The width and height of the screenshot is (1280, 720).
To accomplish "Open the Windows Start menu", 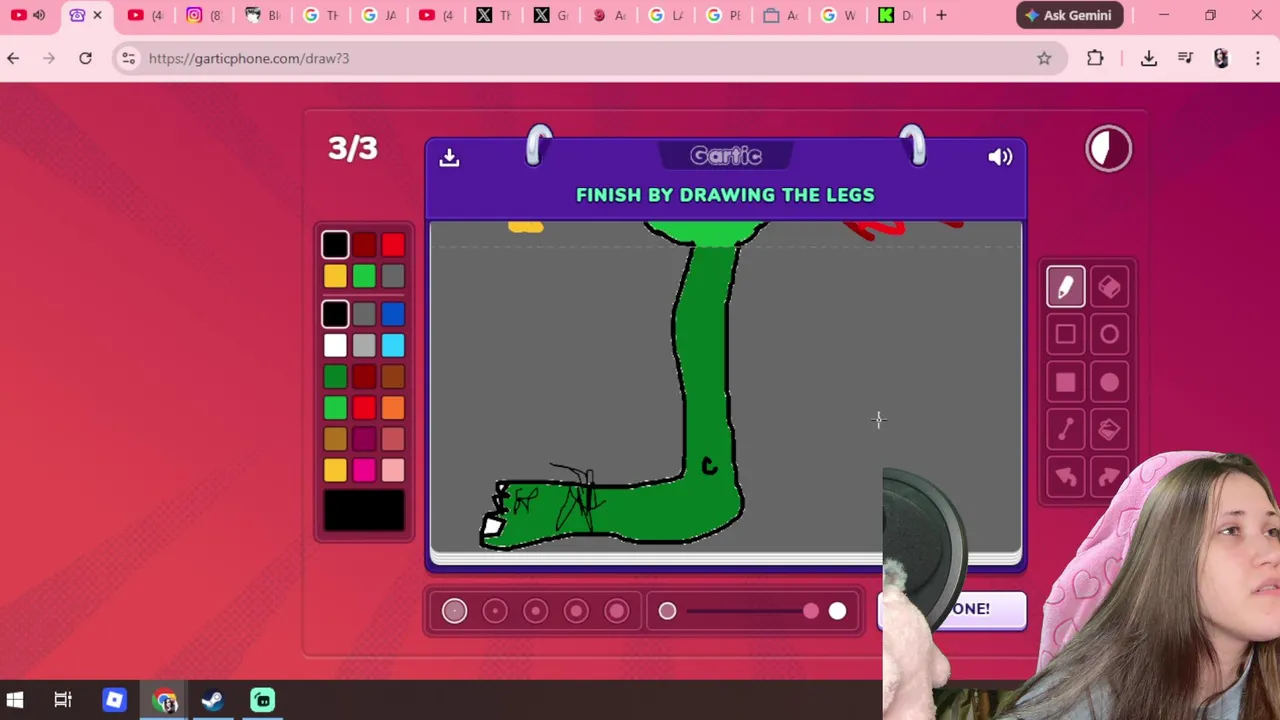I will 14,700.
